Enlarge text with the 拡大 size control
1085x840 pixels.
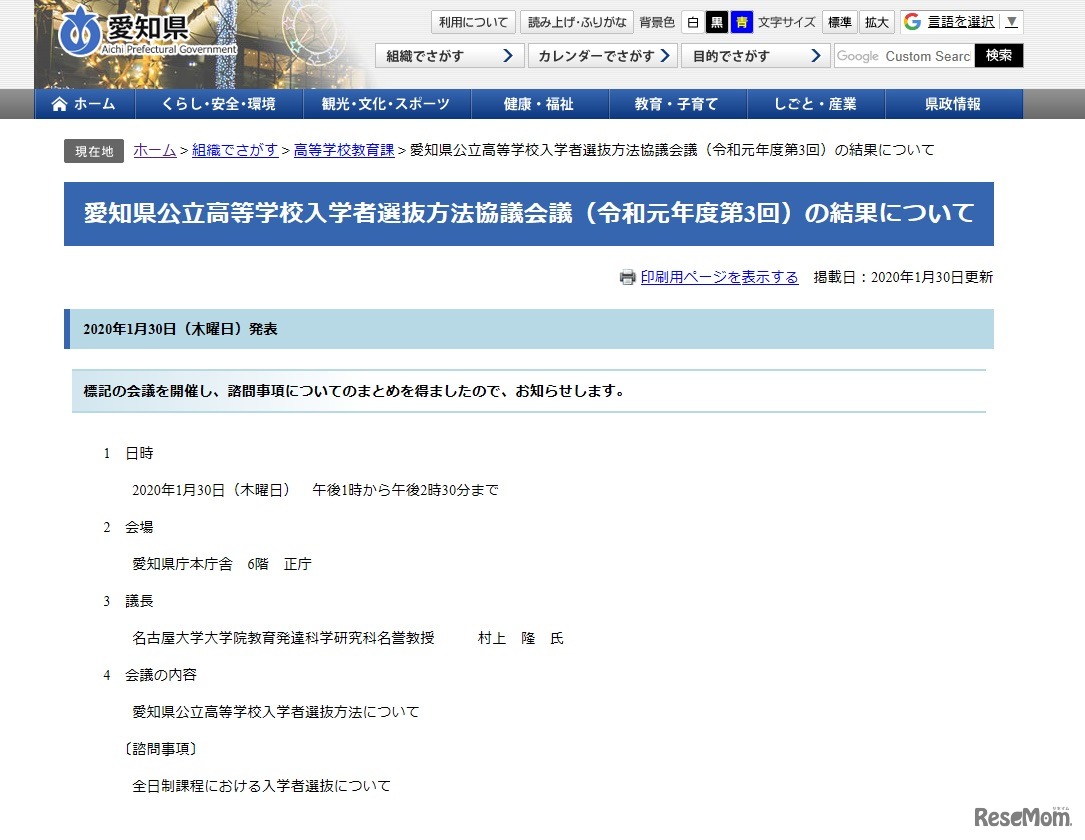876,21
